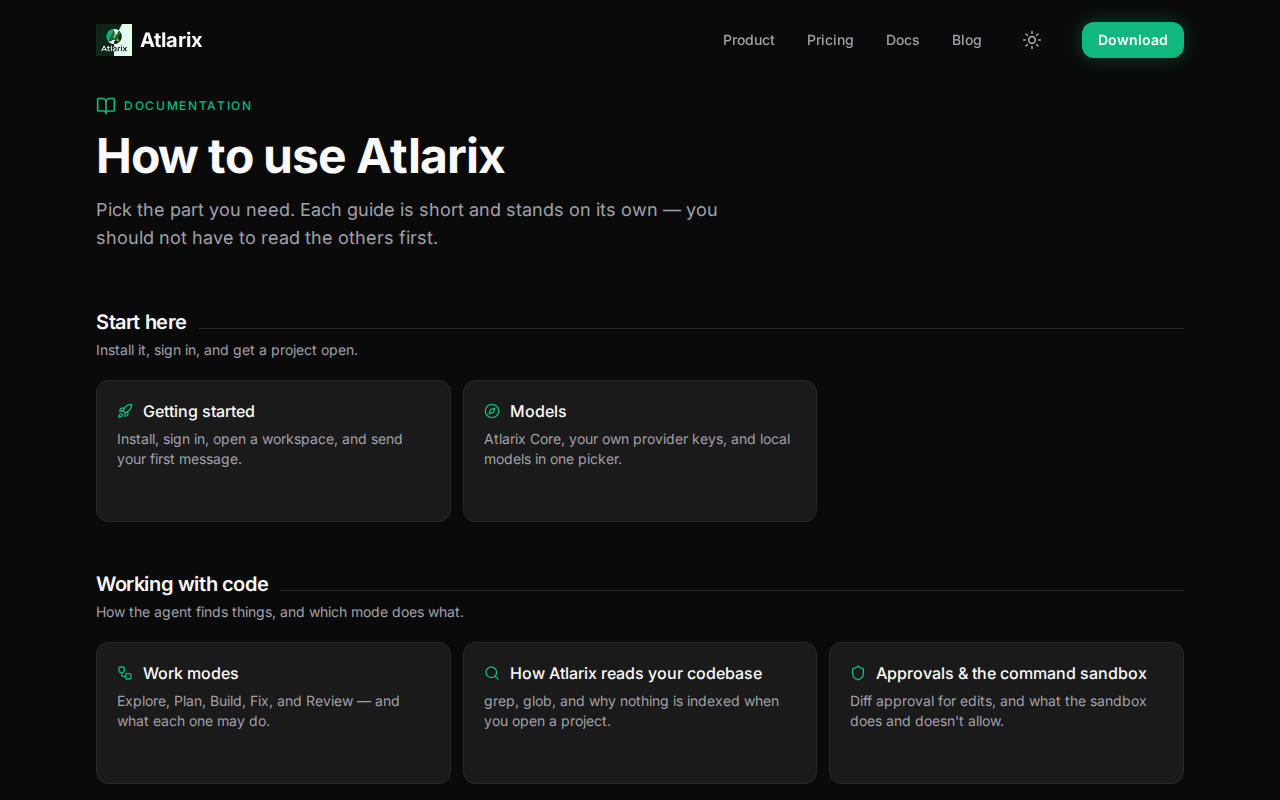Open the Docs navigation link
Screen dimensions: 1280x800
coord(902,40)
